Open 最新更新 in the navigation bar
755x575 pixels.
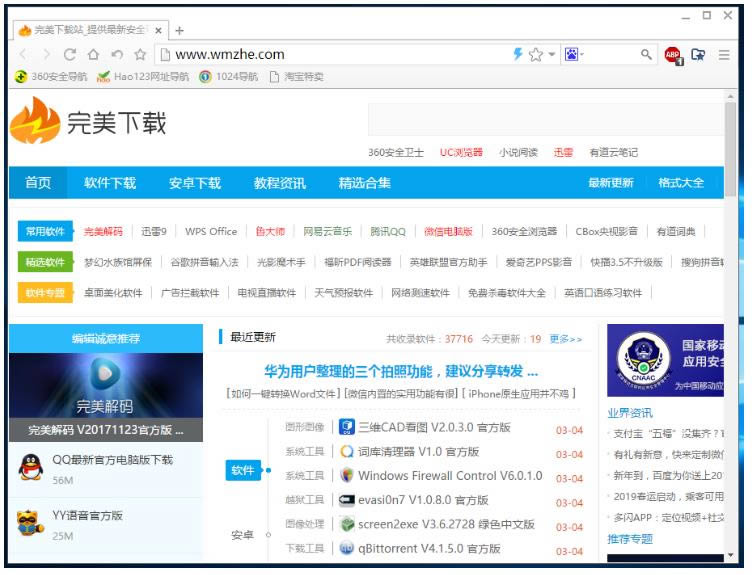tap(611, 183)
